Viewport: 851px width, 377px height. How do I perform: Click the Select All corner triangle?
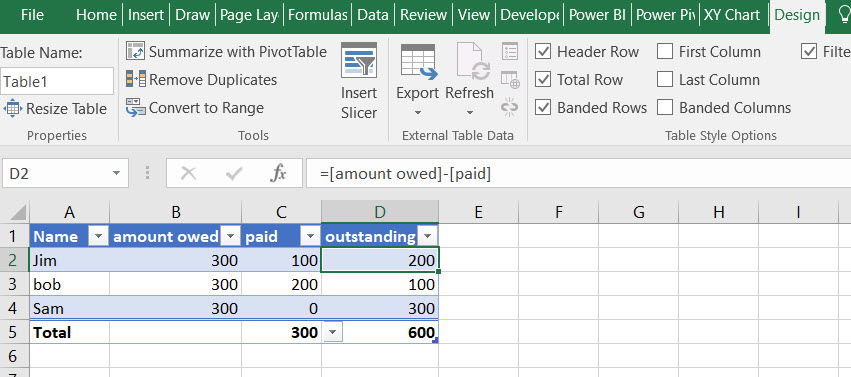tap(19, 212)
